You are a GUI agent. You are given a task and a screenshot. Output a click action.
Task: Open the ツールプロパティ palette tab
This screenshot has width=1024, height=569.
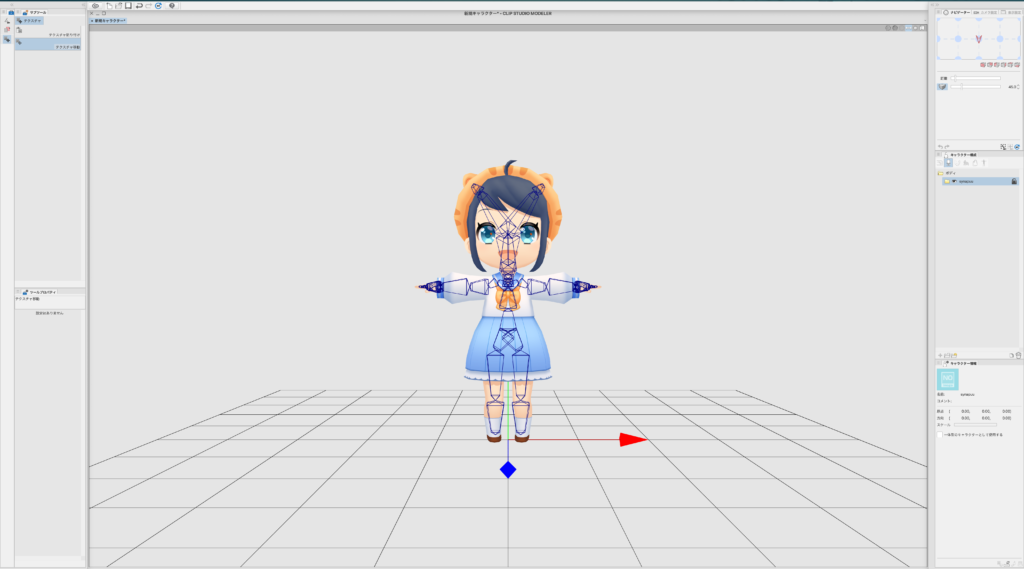[39, 292]
